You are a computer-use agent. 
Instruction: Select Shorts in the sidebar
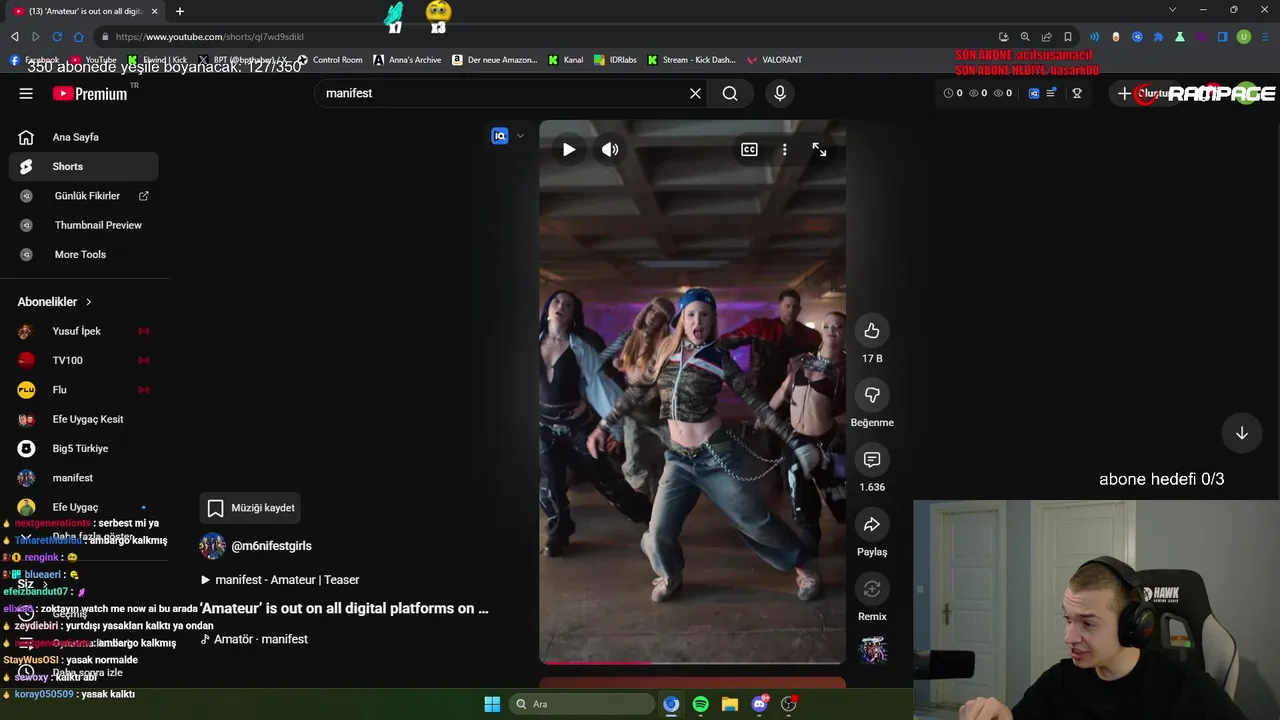[84, 166]
